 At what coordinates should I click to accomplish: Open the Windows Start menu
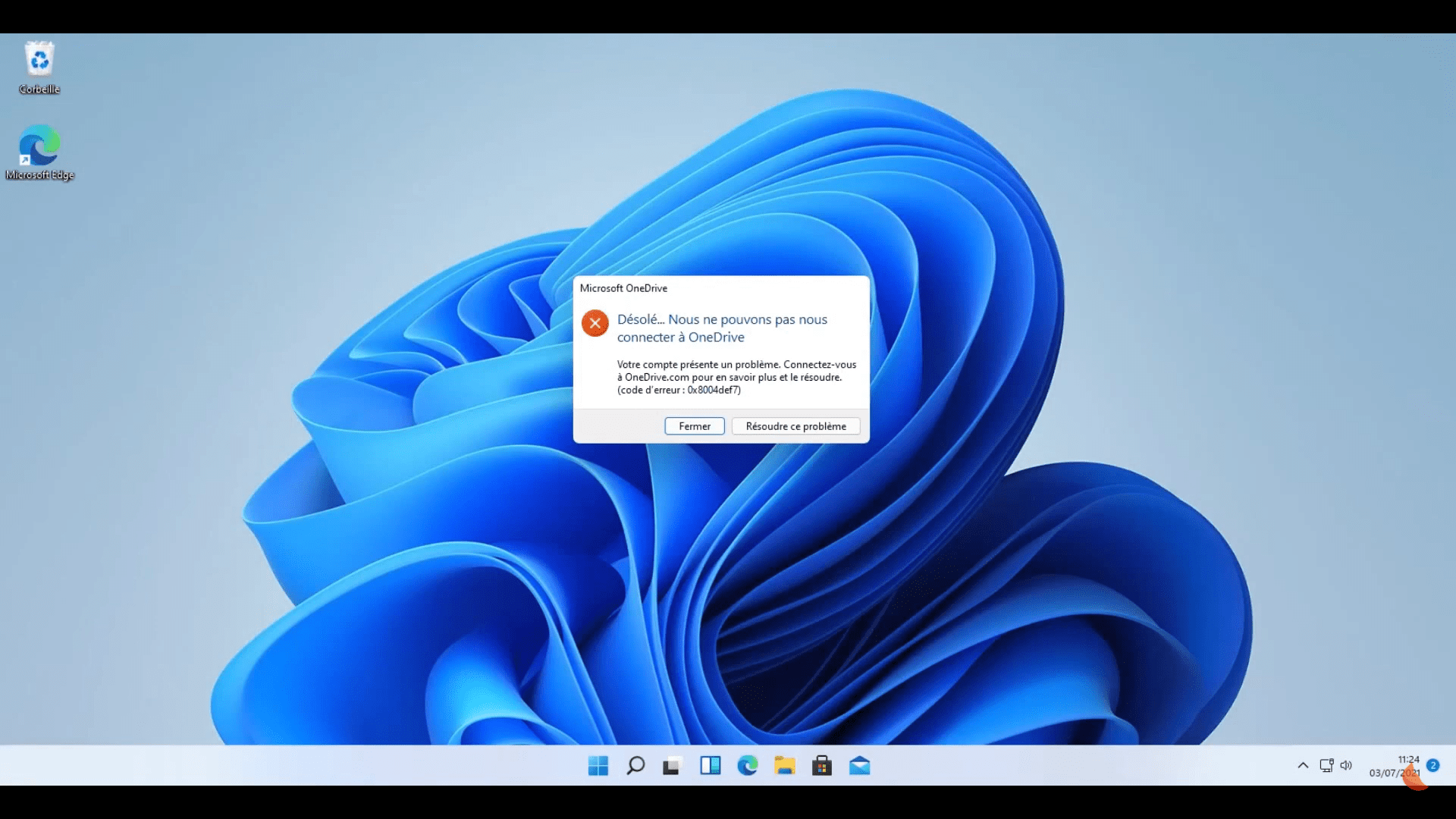pyautogui.click(x=598, y=766)
